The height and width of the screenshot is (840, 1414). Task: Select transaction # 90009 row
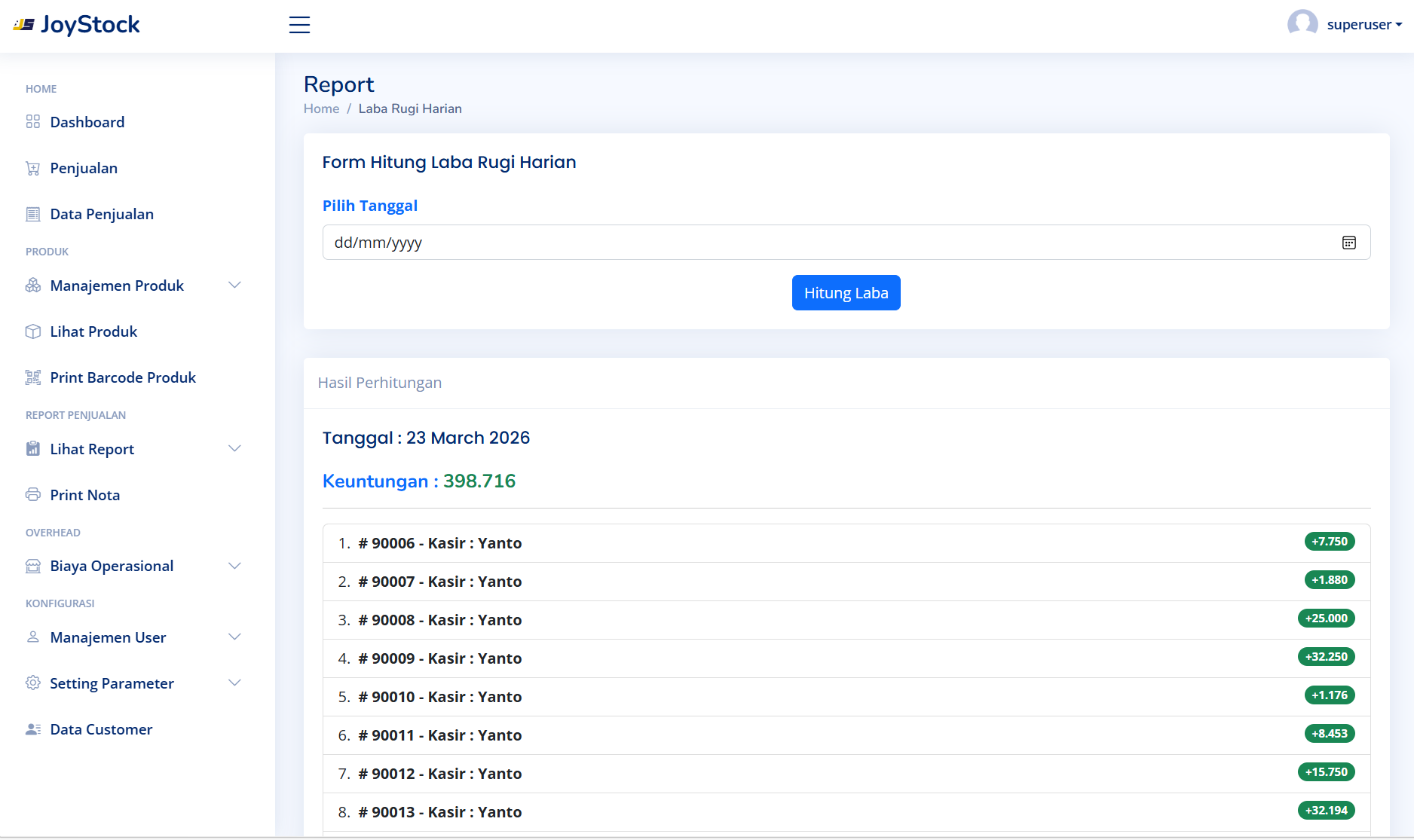click(x=846, y=658)
